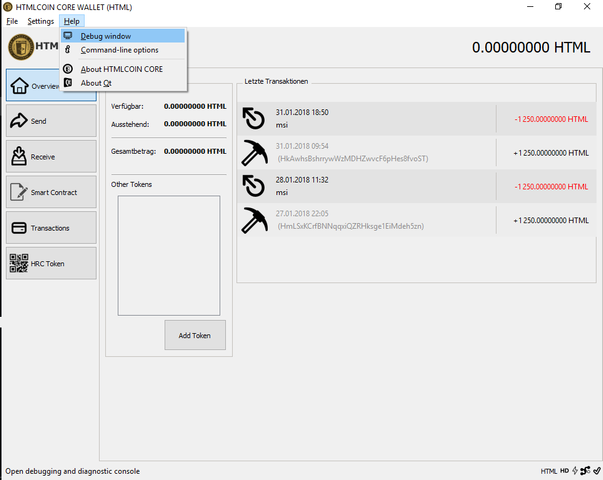Click the staking lightning bolt status icon
This screenshot has height=480, width=603.
pos(575,470)
